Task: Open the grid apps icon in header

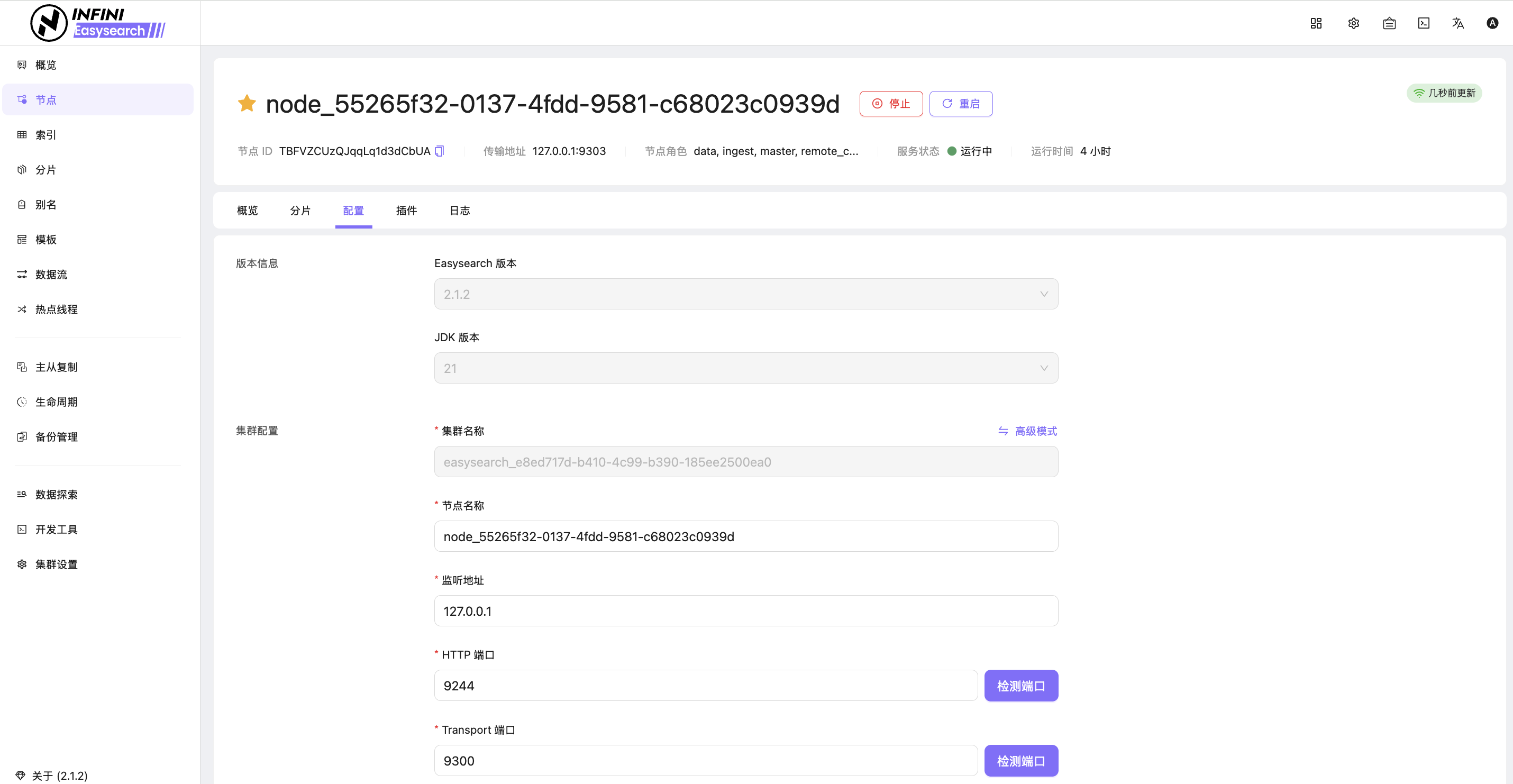Action: 1316,23
